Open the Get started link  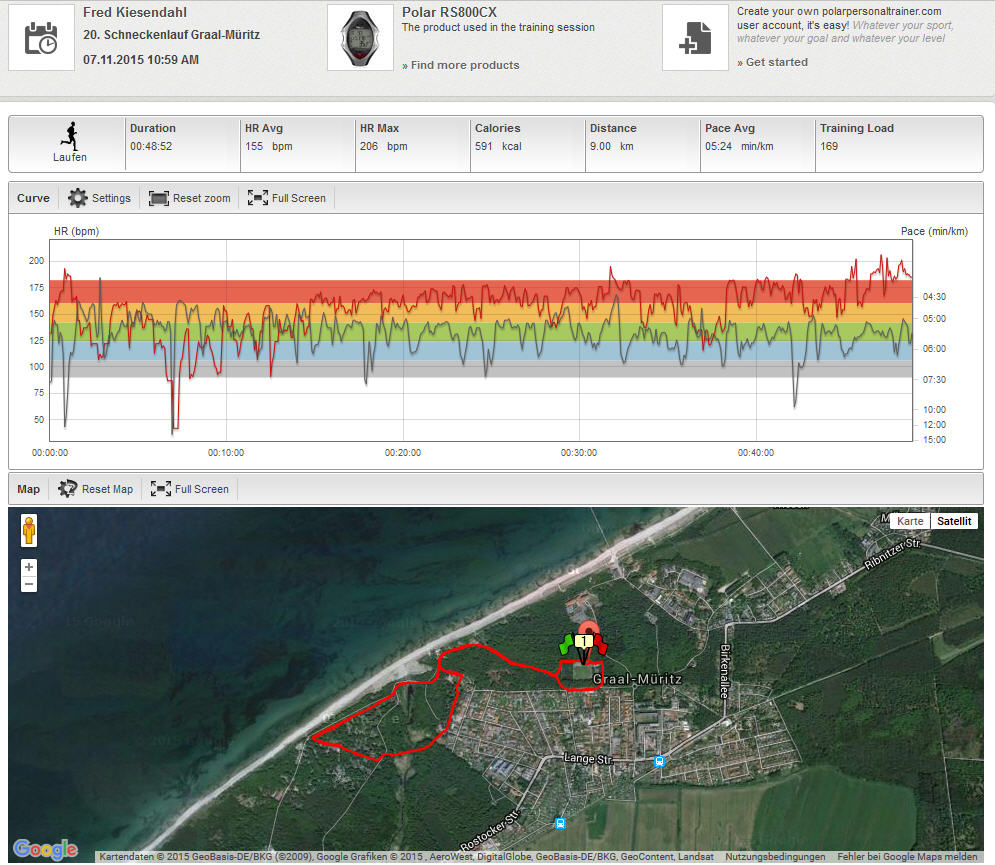pyautogui.click(x=772, y=62)
